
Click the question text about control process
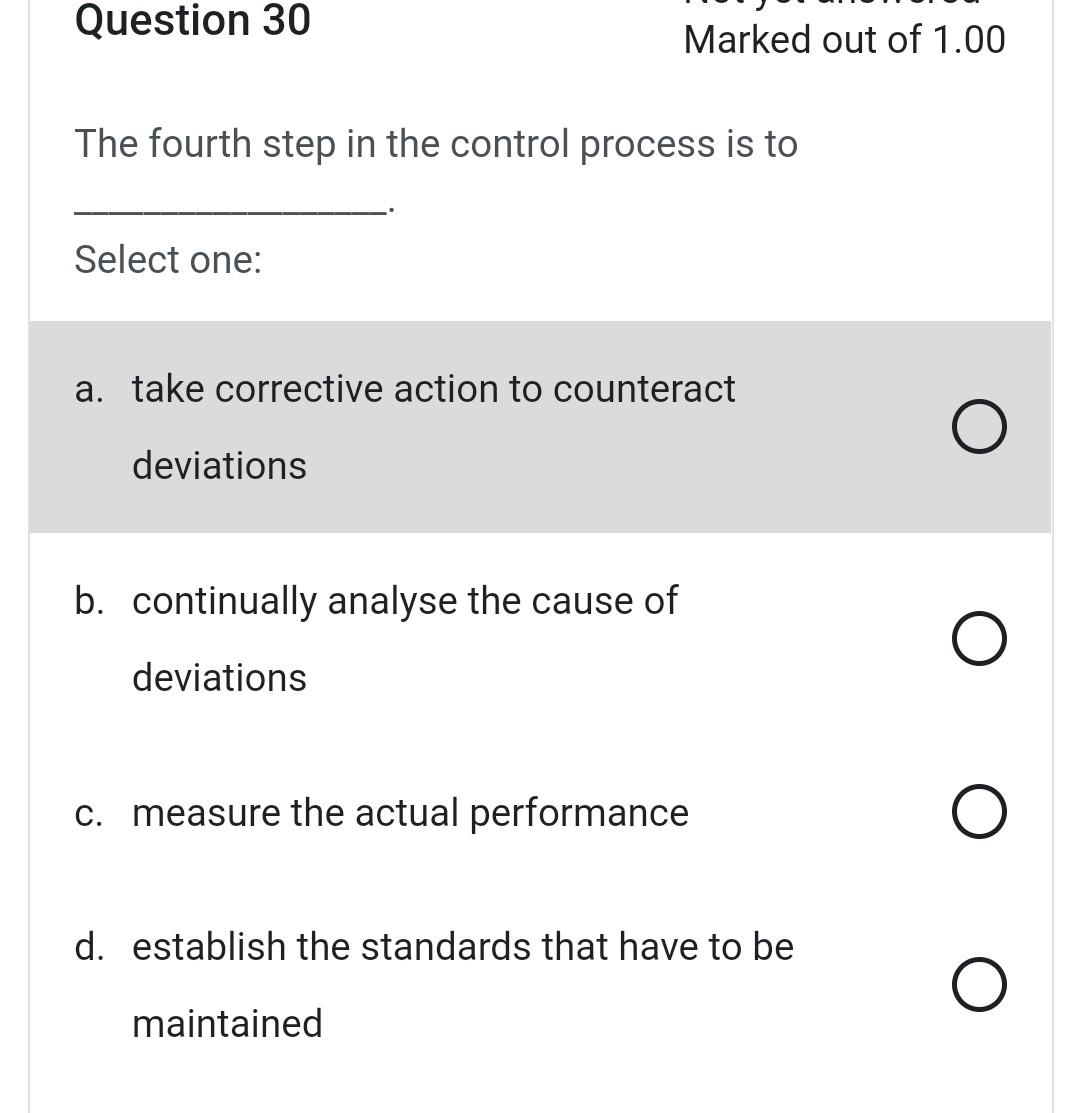pyautogui.click(x=436, y=144)
